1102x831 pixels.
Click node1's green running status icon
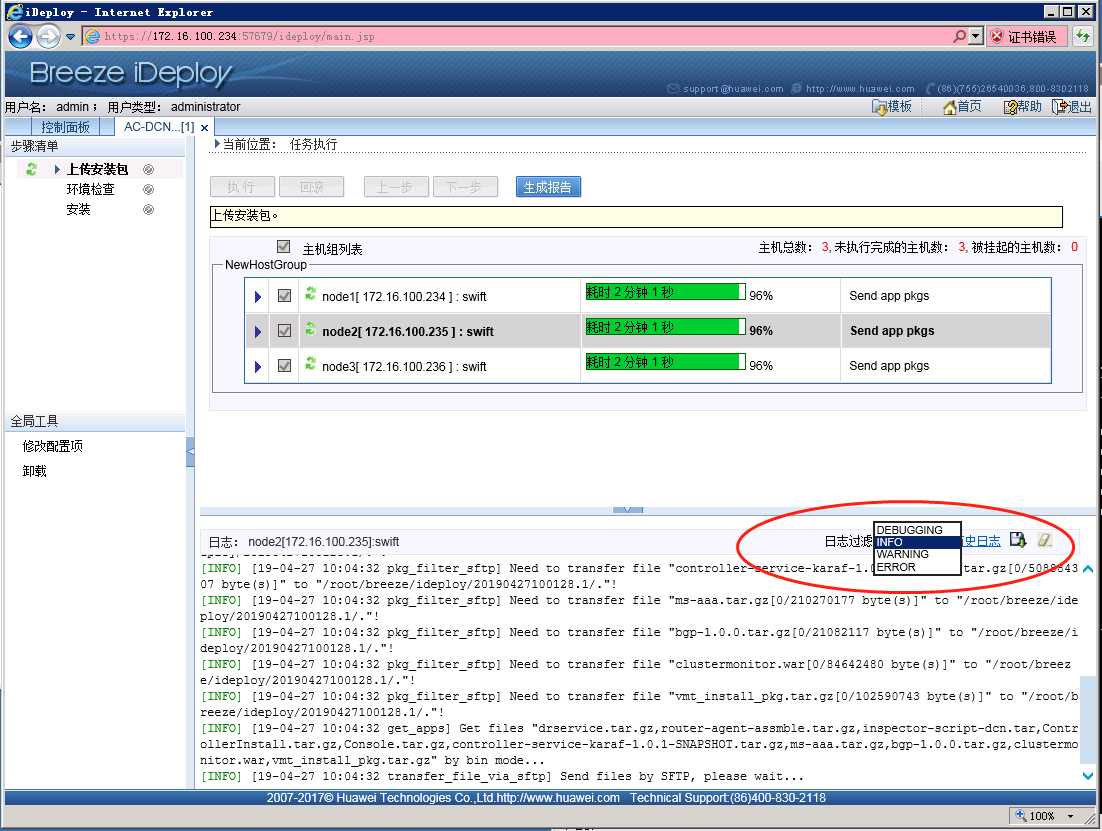point(310,294)
